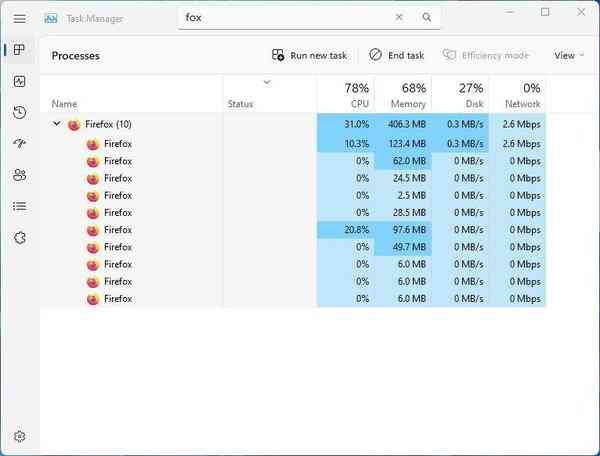
Task: Select the Firefox process using 49.7 MB memory
Action: 293,247
